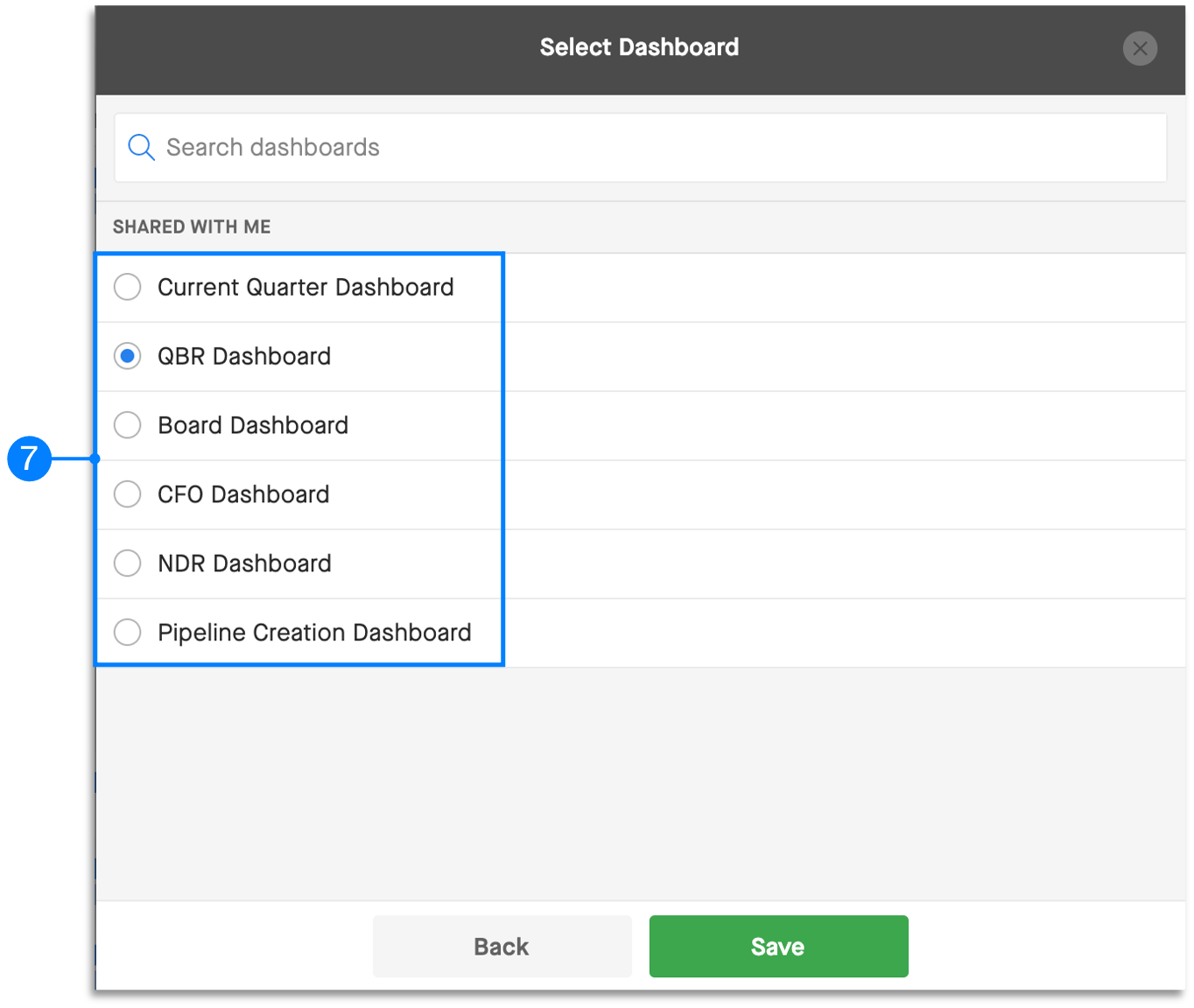This screenshot has width=1194, height=1008.
Task: Click the CFO Dashboard label text
Action: pyautogui.click(x=243, y=494)
